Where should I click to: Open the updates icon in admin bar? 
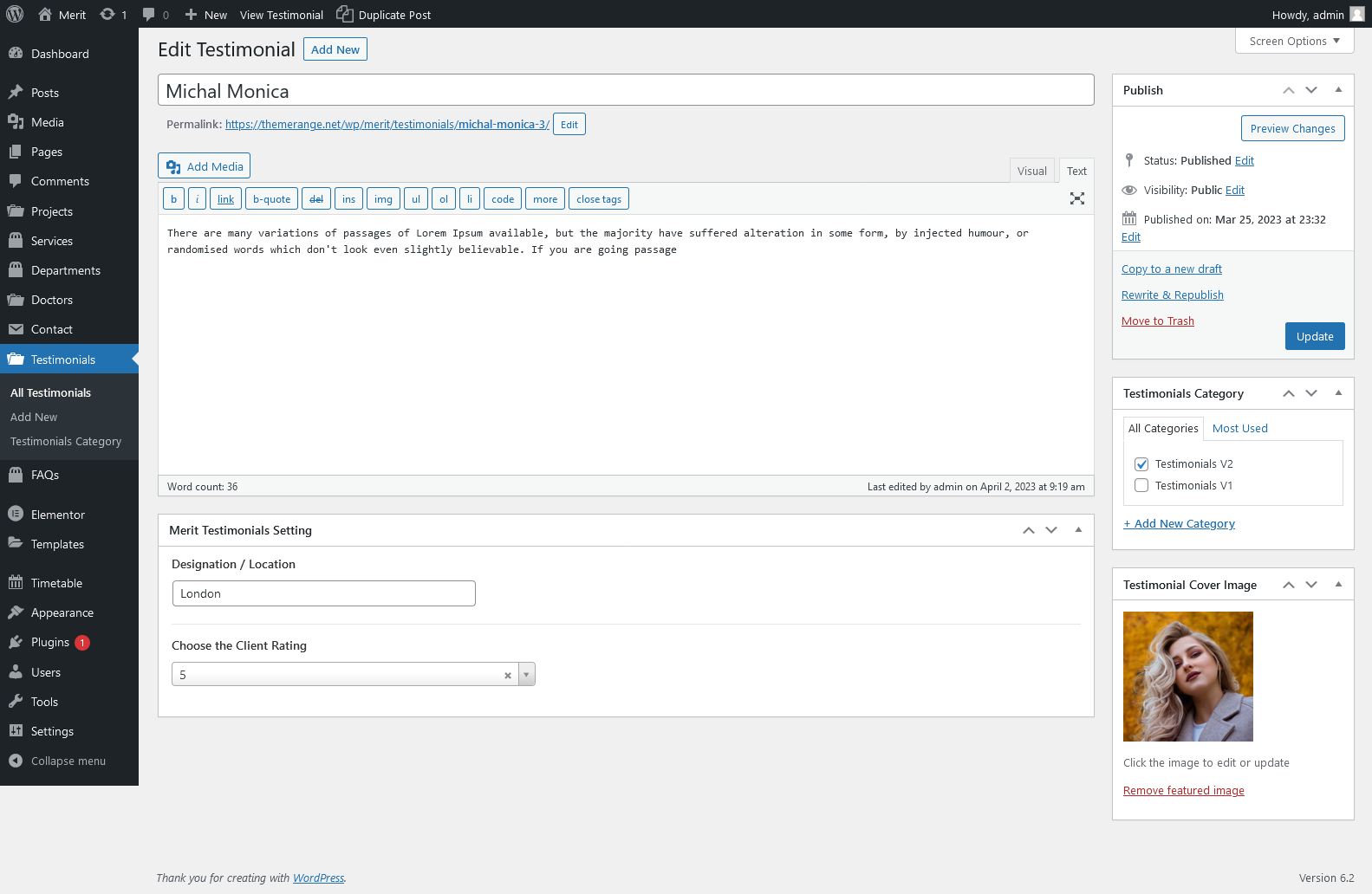107,14
